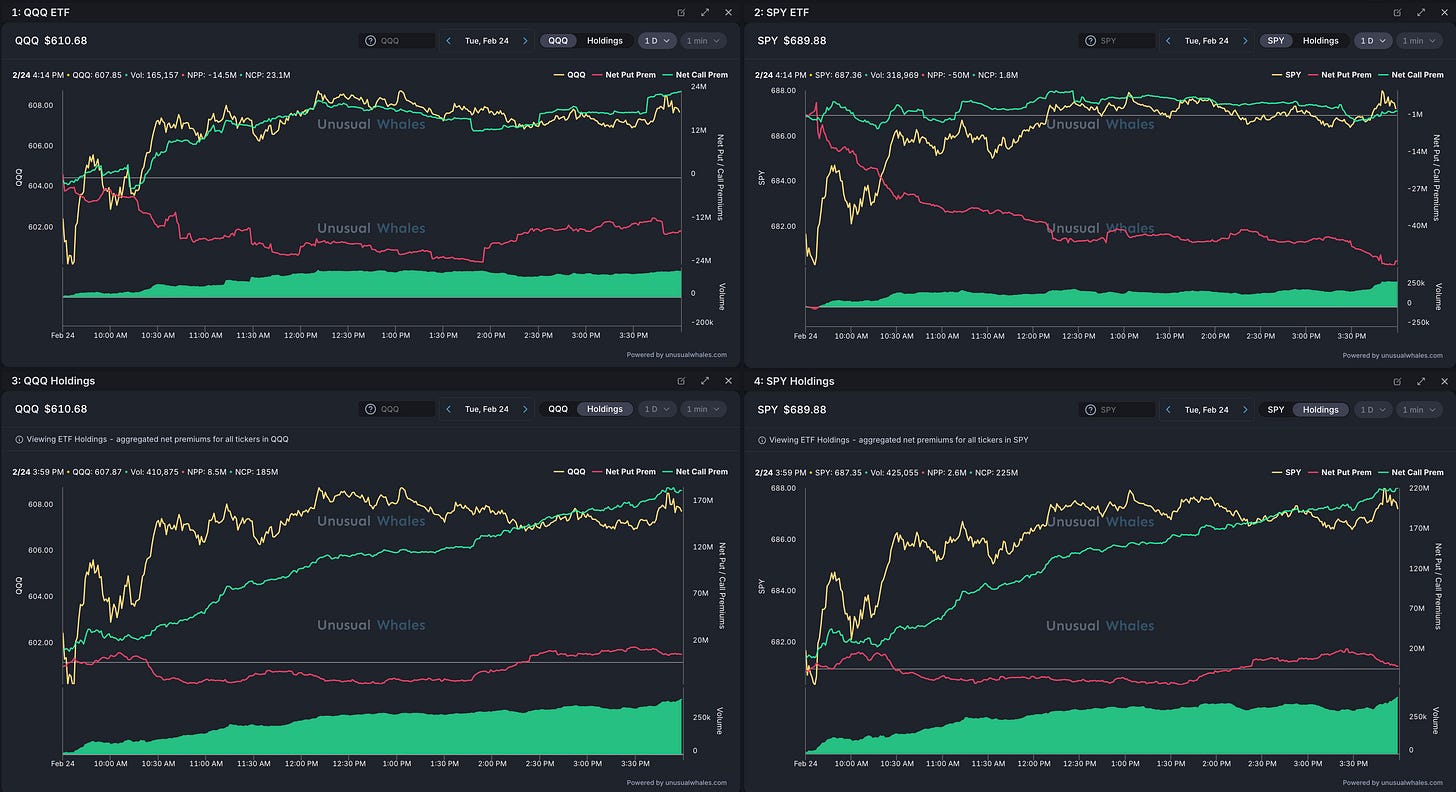Image resolution: width=1456 pixels, height=792 pixels.
Task: Toggle Net Put Prem legend in SPY ETF chart
Action: point(1340,74)
